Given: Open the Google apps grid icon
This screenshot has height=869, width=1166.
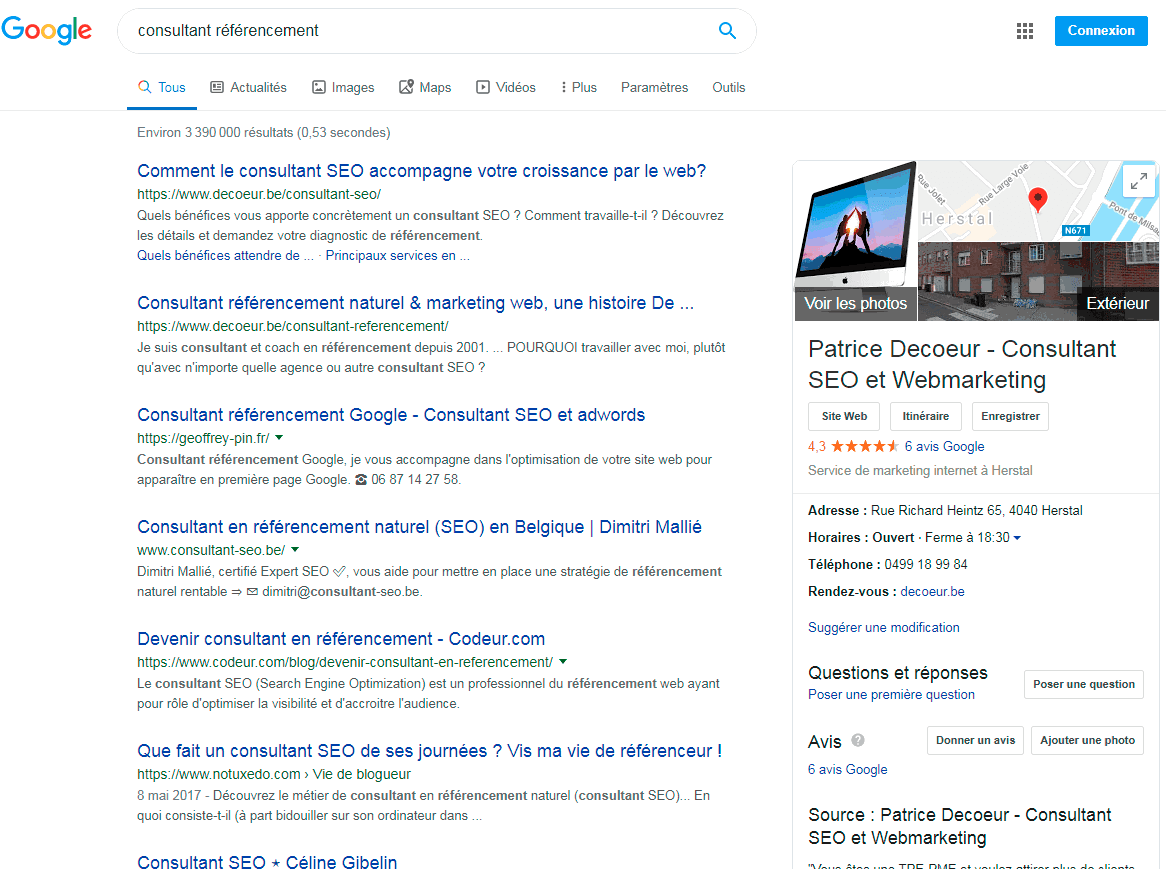Looking at the screenshot, I should (x=1025, y=30).
